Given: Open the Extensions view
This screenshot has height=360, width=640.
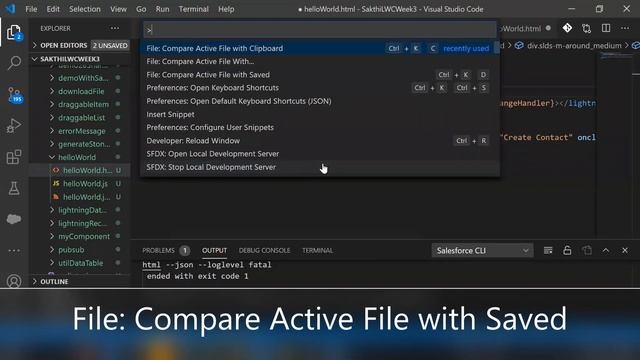Looking at the screenshot, I should (14, 157).
